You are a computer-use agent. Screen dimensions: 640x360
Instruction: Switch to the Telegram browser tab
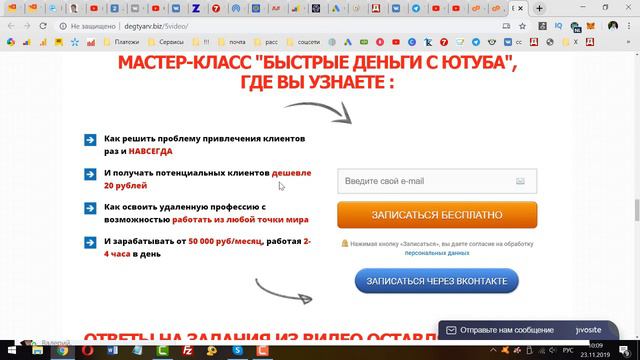(416, 8)
